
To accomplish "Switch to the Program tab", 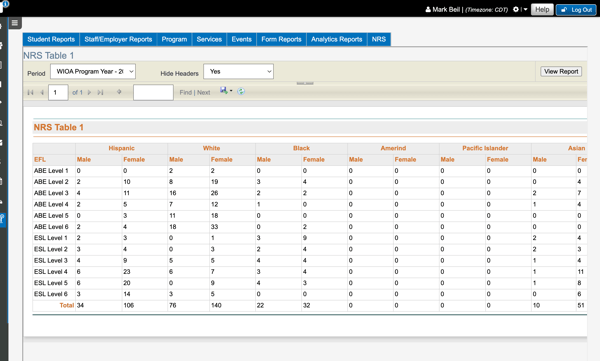I will tap(174, 39).
